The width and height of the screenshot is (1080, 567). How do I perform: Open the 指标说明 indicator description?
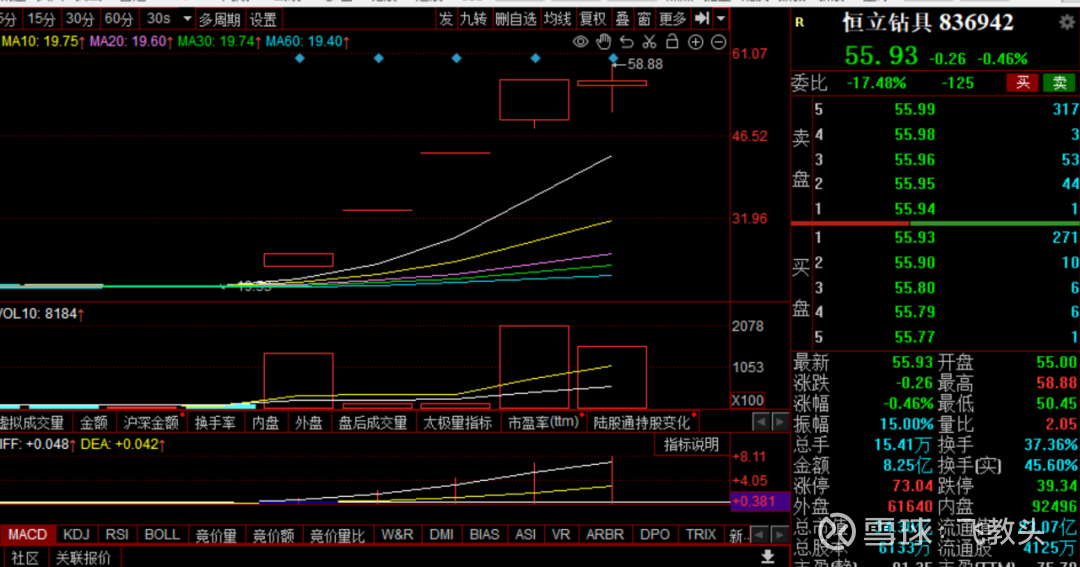pyautogui.click(x=691, y=445)
